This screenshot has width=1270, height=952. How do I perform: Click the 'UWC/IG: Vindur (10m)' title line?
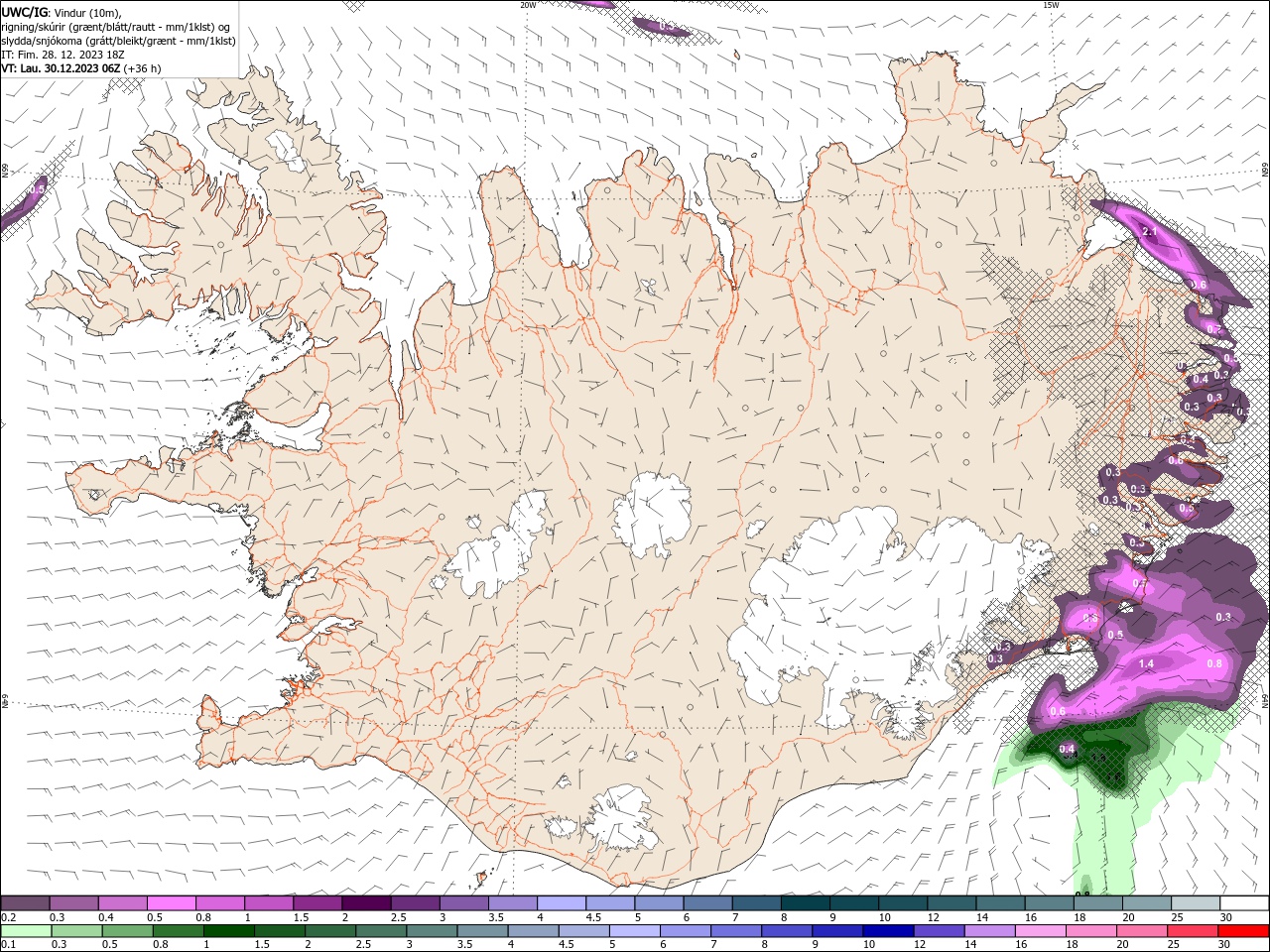coord(61,12)
